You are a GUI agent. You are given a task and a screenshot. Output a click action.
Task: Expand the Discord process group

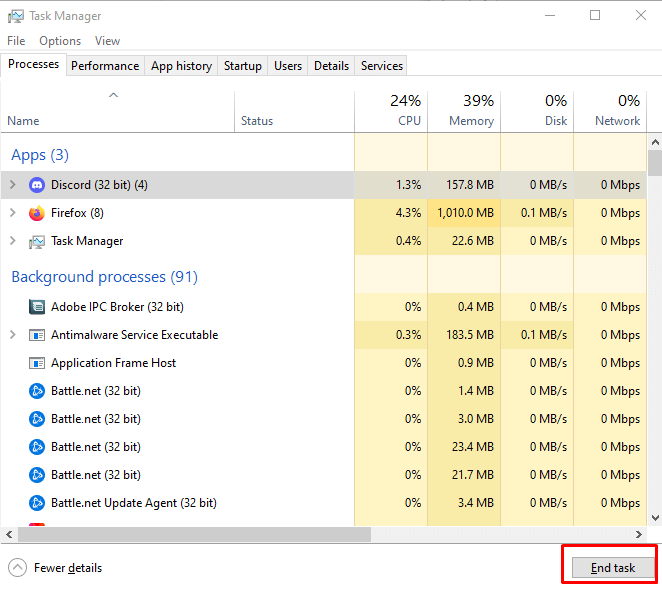[13, 185]
